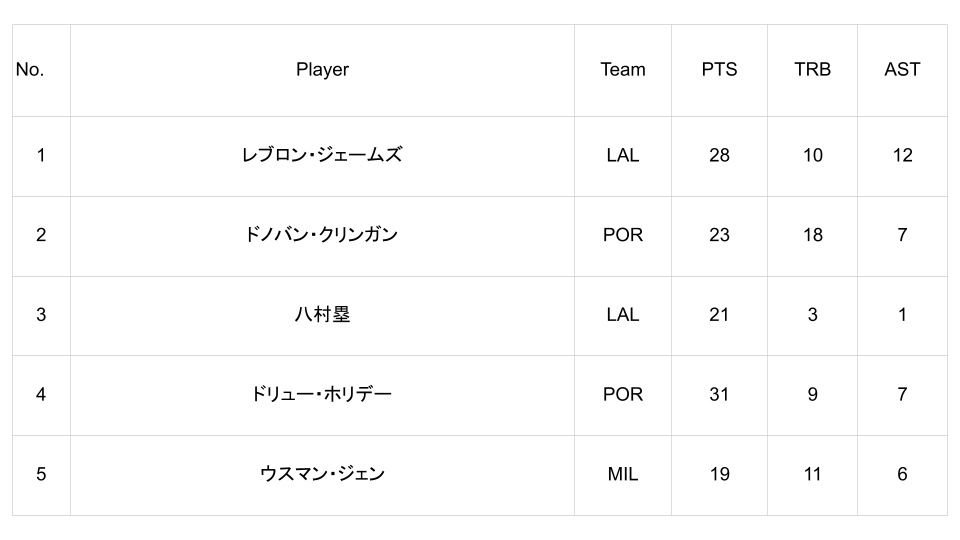The width and height of the screenshot is (960, 540).
Task: Click the AST value 6
Action: (x=902, y=474)
